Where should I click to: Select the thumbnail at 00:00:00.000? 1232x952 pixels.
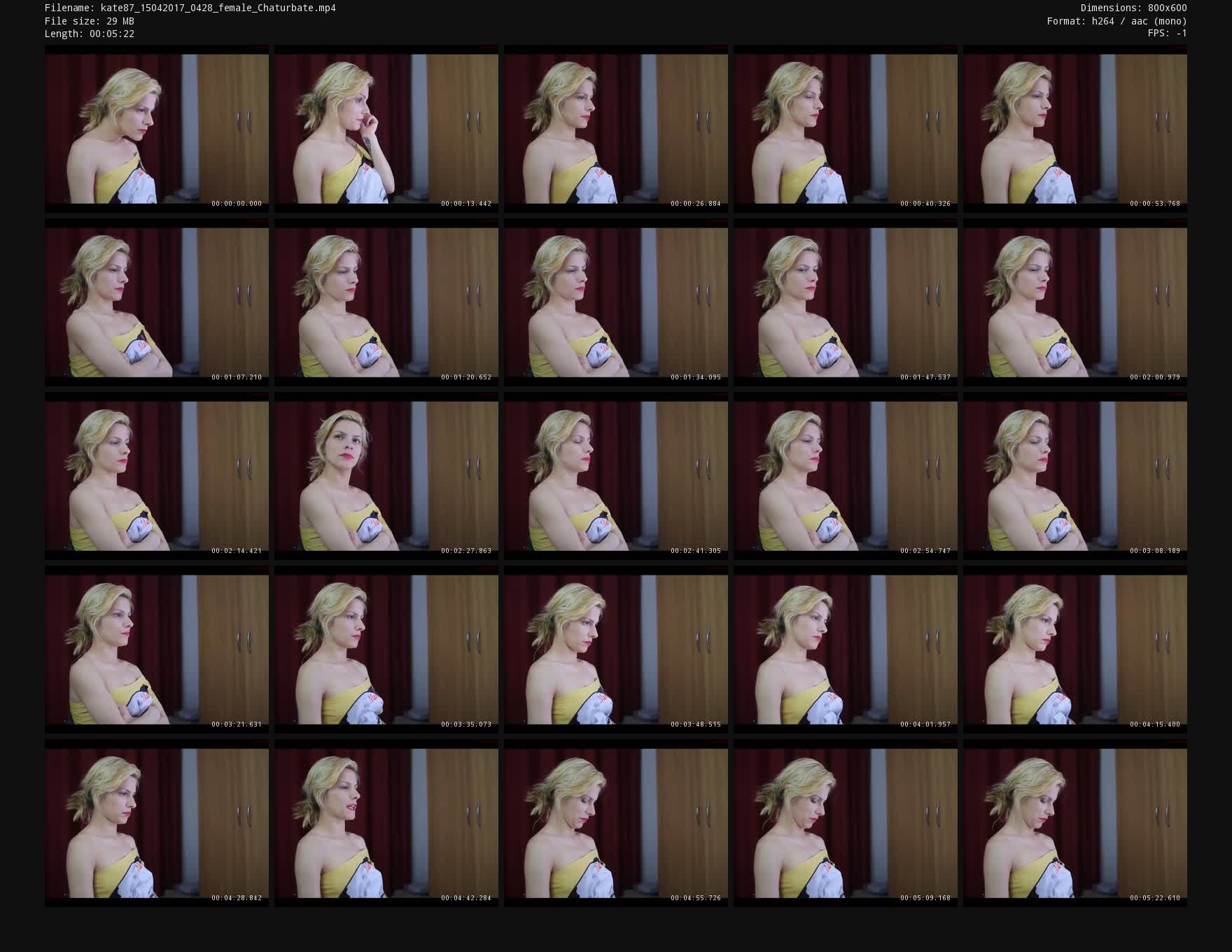pos(157,129)
